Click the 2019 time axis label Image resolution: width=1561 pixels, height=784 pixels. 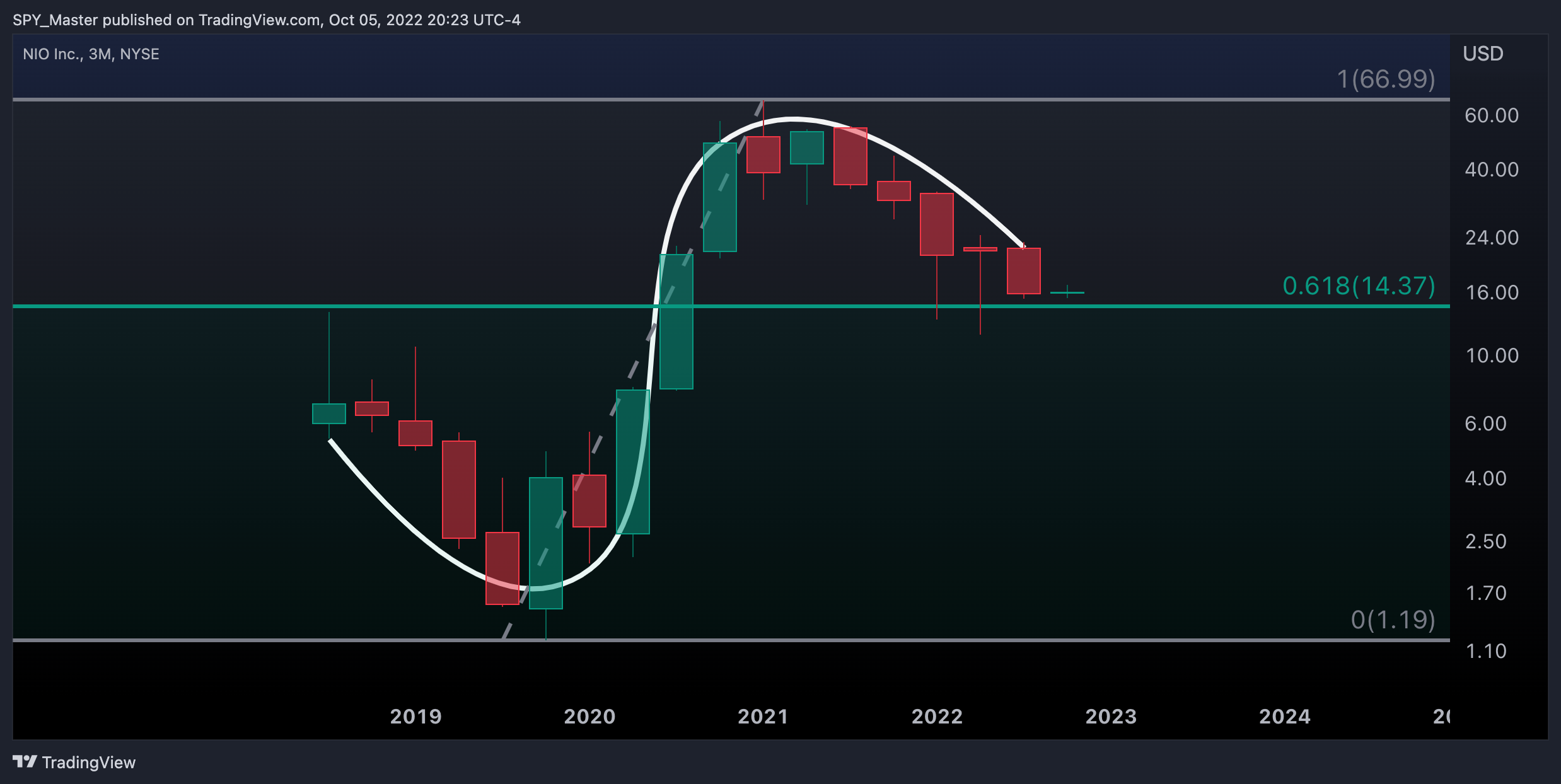point(416,717)
